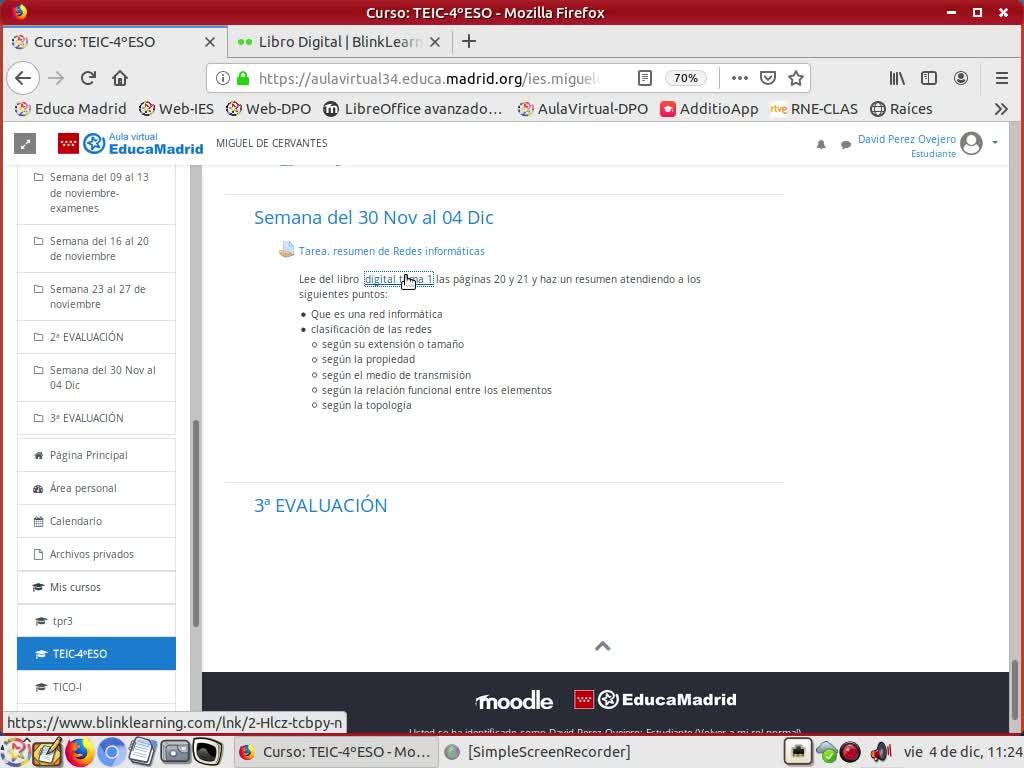This screenshot has width=1024, height=768.
Task: Click the user avatar icon
Action: 972,143
